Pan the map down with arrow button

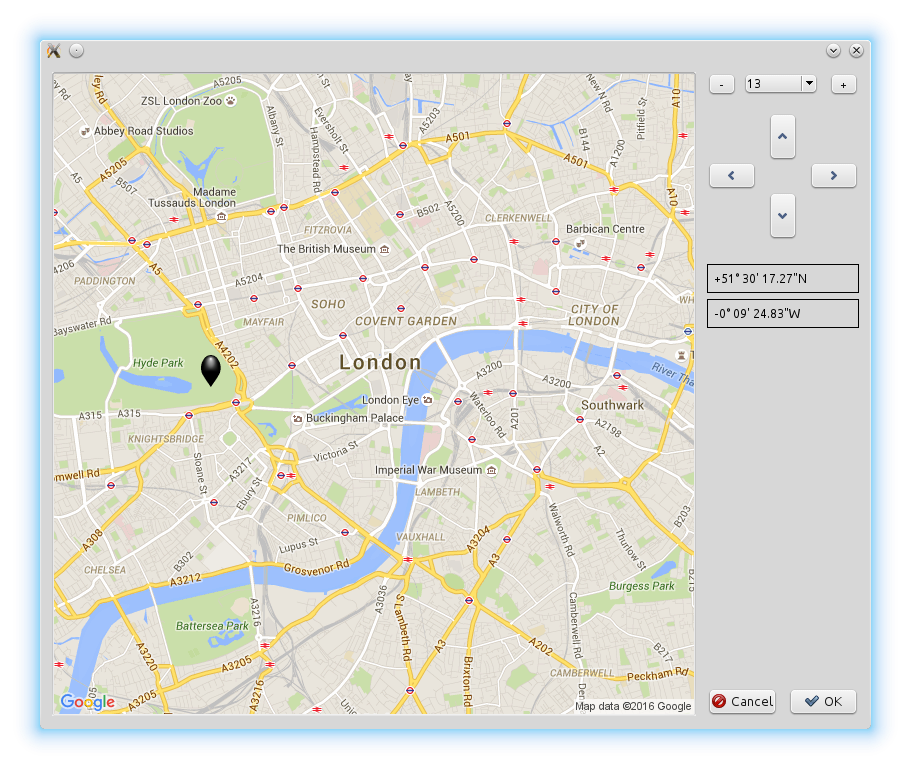pyautogui.click(x=783, y=215)
